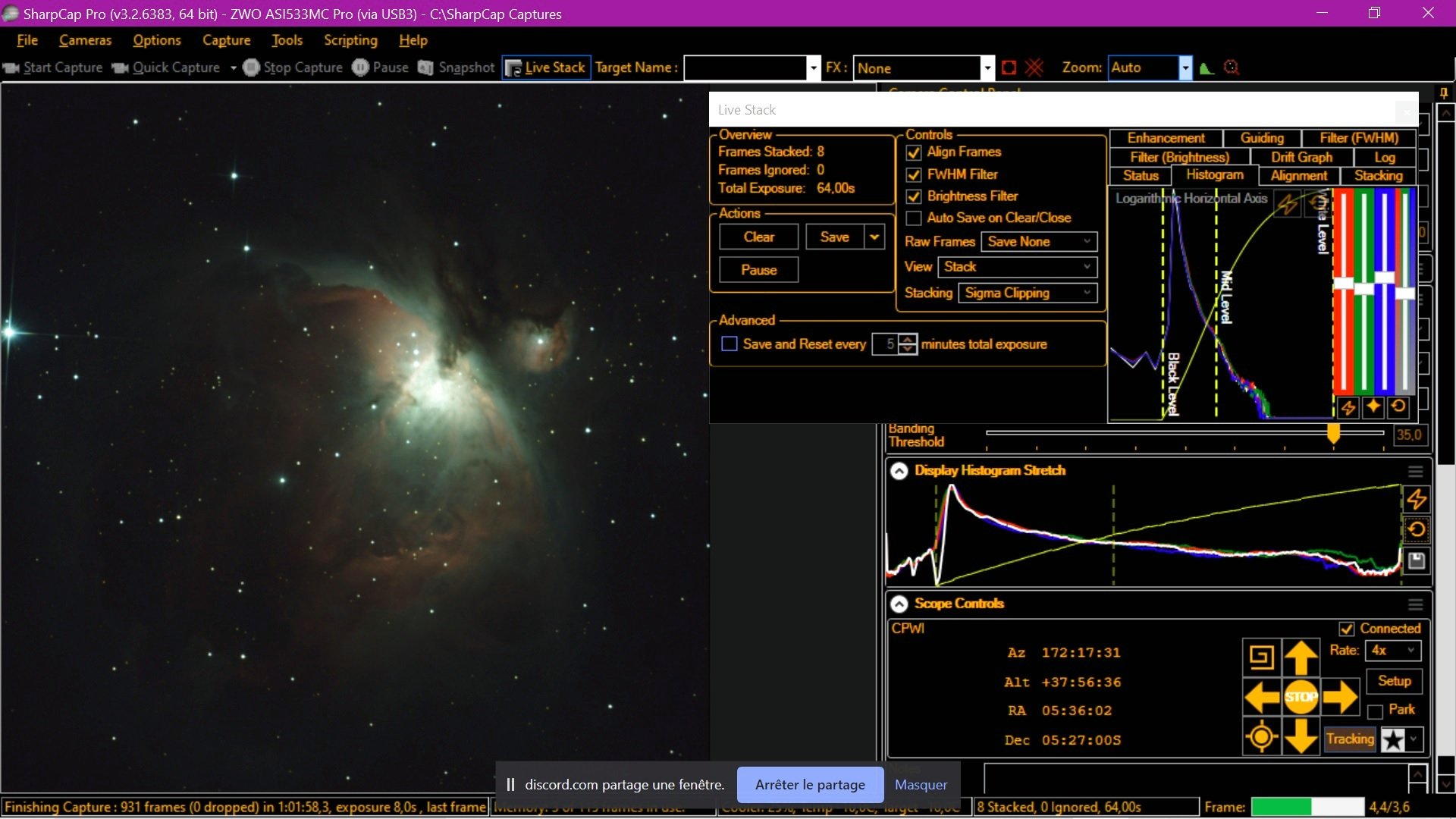Uncheck the Align Frames checkbox

point(914,152)
